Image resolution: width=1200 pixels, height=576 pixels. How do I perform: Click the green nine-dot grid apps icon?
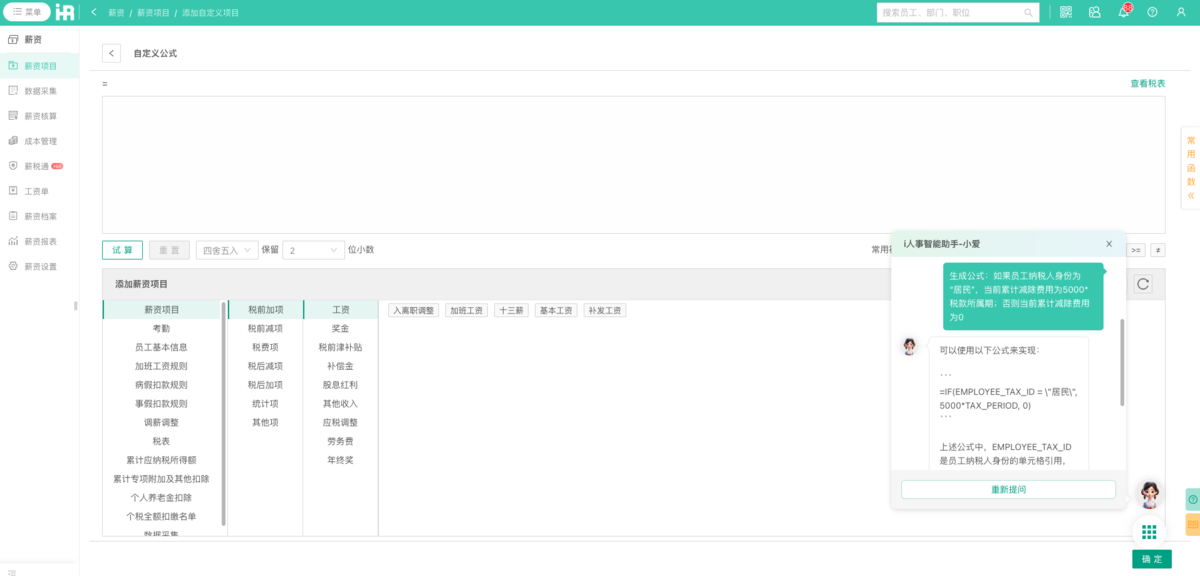click(x=1149, y=532)
